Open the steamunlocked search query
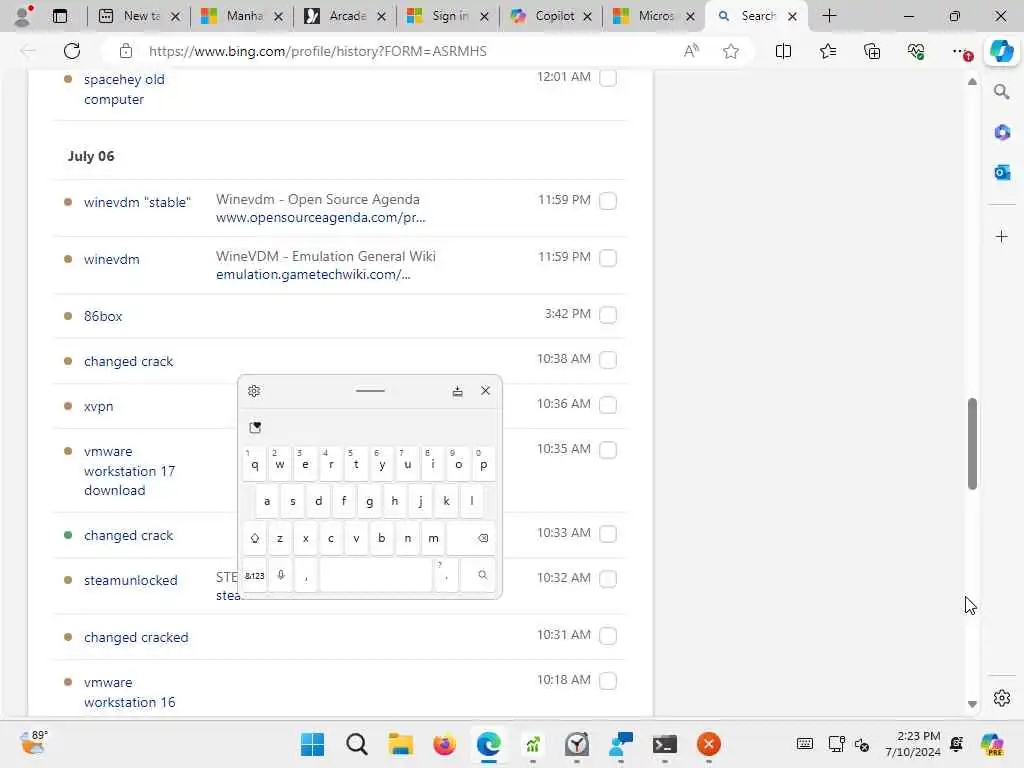The image size is (1024, 768). 131,580
